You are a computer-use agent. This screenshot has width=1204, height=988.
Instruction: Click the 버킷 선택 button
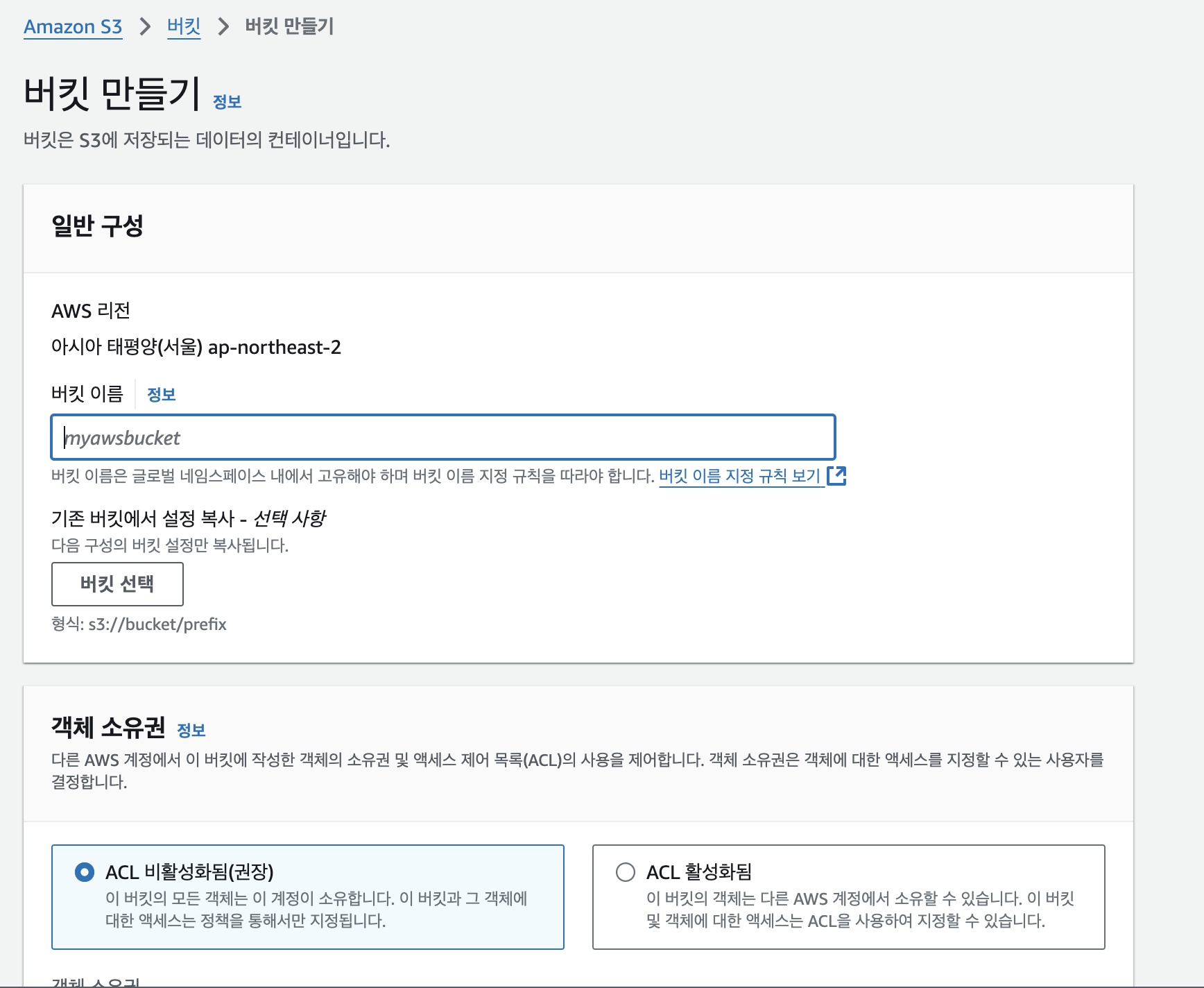117,584
